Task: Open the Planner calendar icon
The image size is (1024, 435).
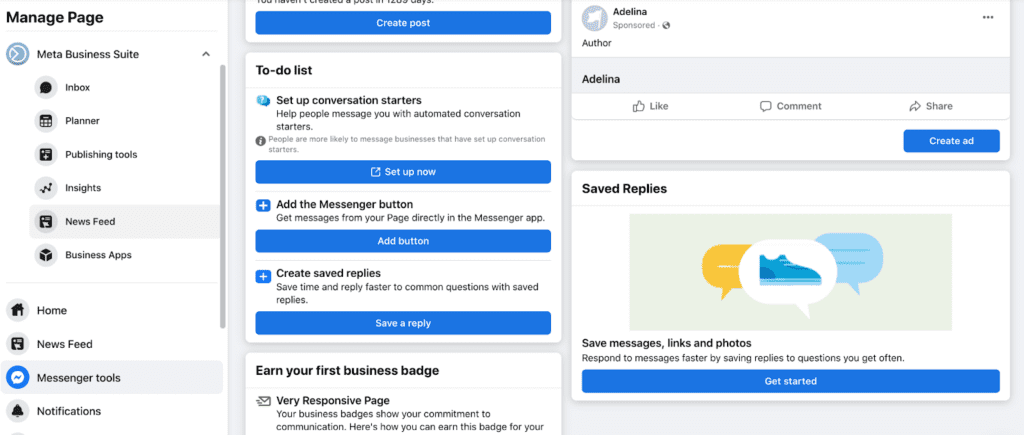Action: click(46, 121)
